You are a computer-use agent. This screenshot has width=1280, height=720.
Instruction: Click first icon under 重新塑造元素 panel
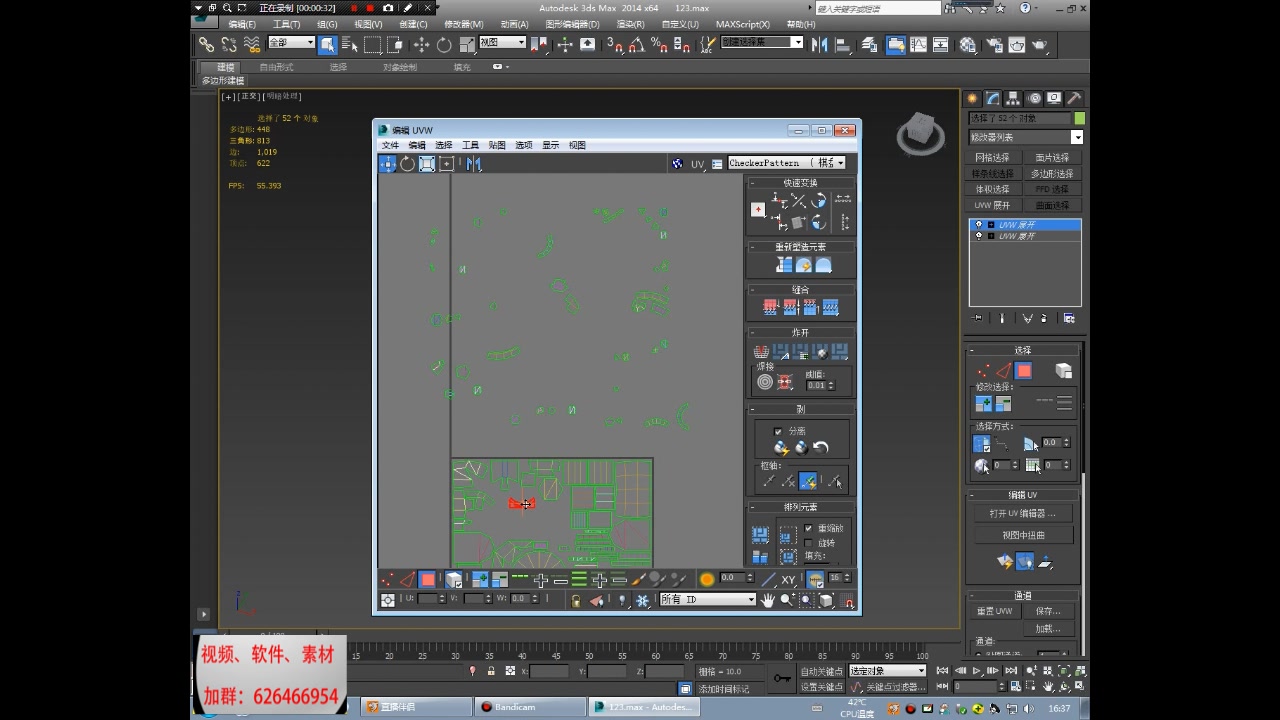[x=784, y=265]
